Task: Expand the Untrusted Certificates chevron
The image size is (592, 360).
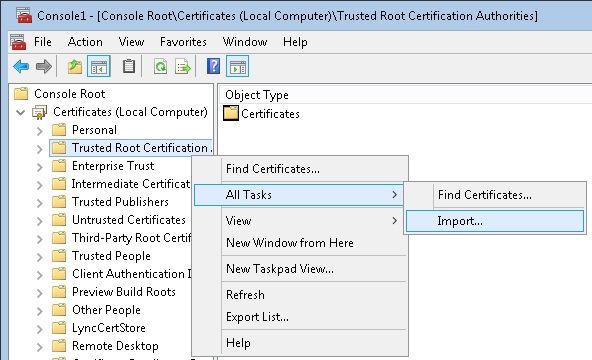Action: 40,220
